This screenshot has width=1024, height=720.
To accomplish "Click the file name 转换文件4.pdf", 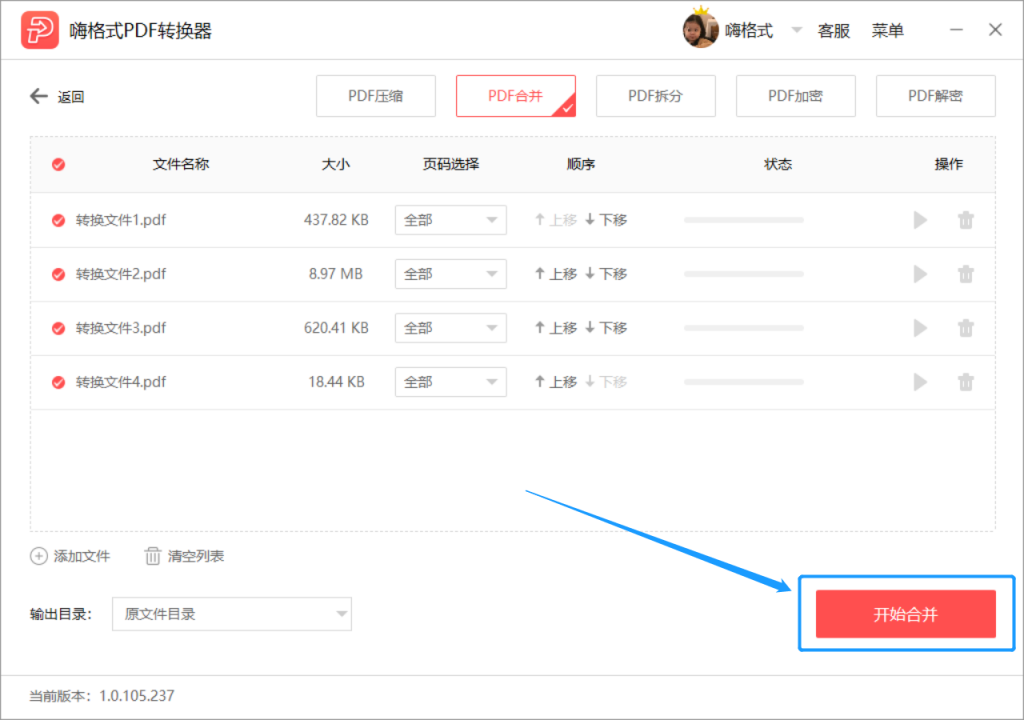I will pyautogui.click(x=121, y=382).
